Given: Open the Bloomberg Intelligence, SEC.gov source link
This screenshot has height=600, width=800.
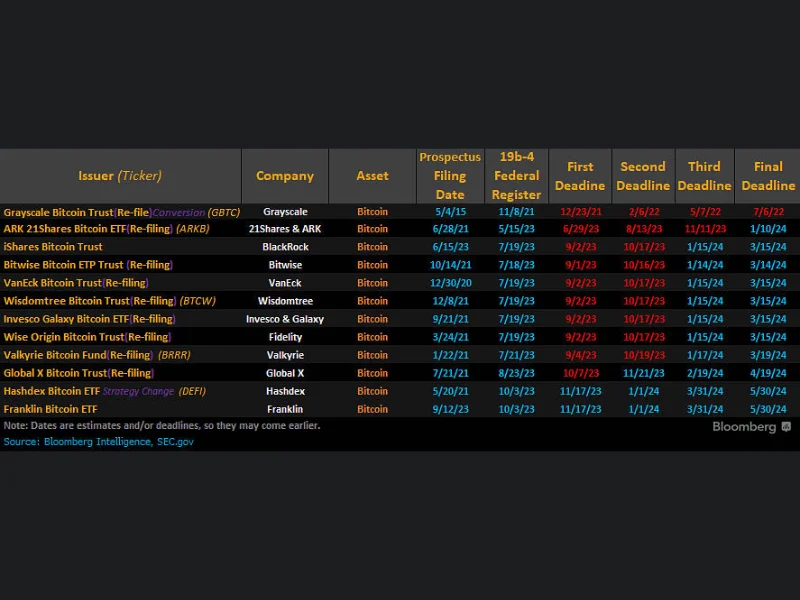Looking at the screenshot, I should tap(98, 441).
